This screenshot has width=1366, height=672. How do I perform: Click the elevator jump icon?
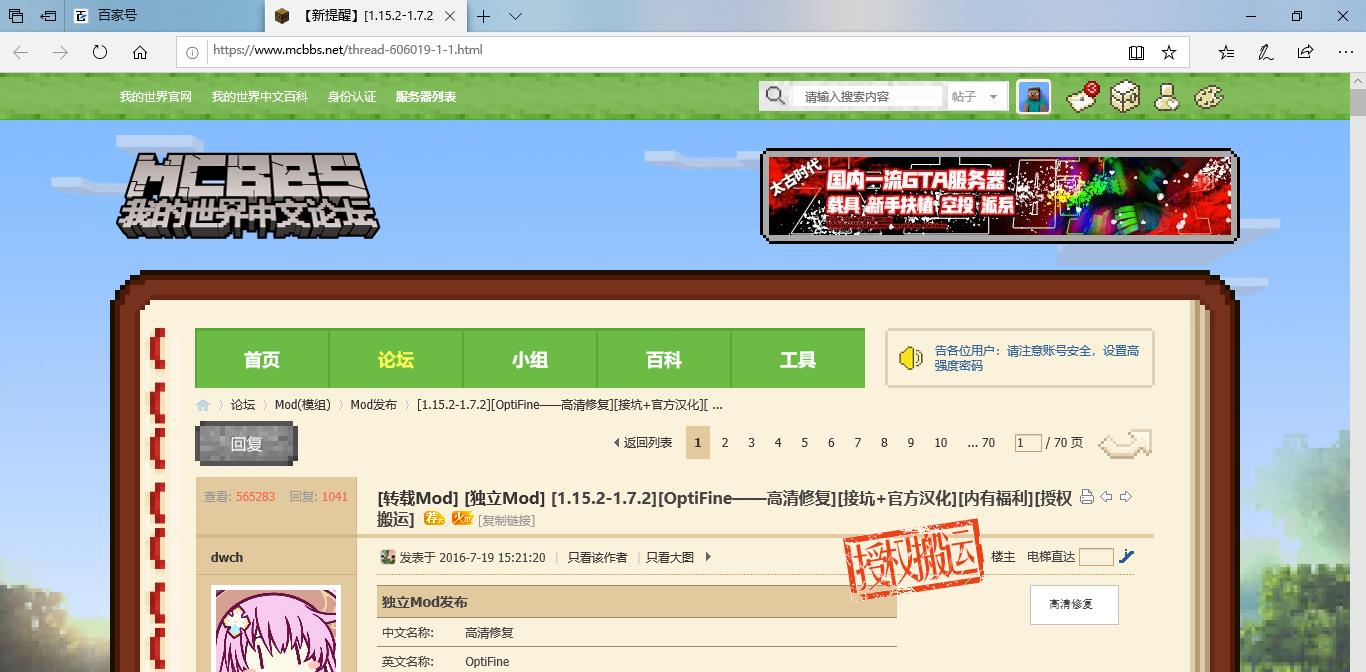pos(1126,557)
